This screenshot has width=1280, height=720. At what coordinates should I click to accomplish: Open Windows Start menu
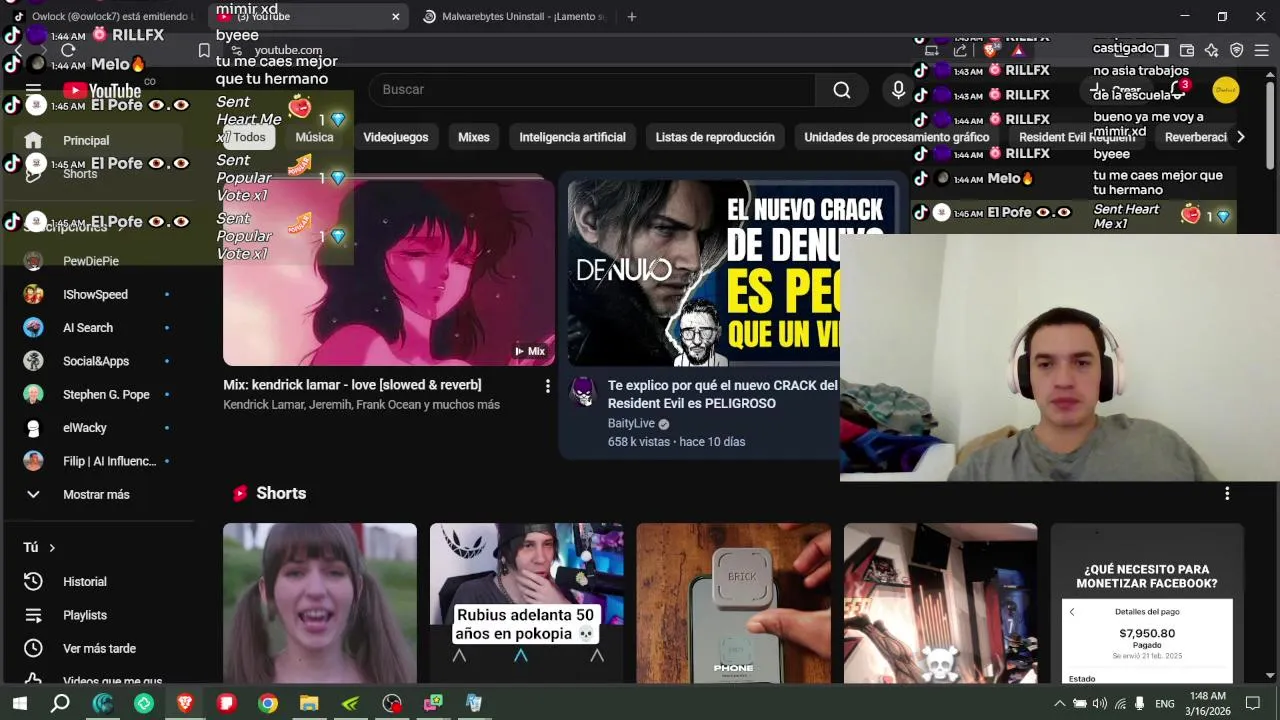(x=19, y=703)
